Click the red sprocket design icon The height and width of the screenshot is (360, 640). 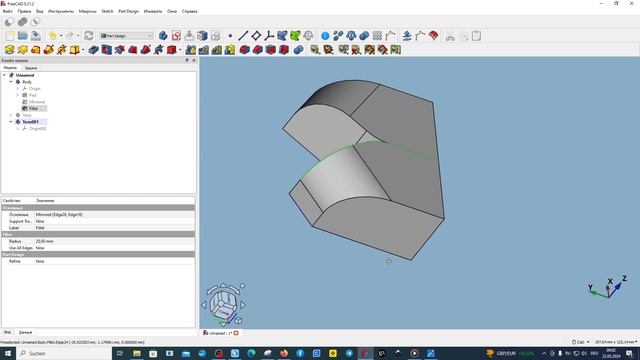pos(433,36)
